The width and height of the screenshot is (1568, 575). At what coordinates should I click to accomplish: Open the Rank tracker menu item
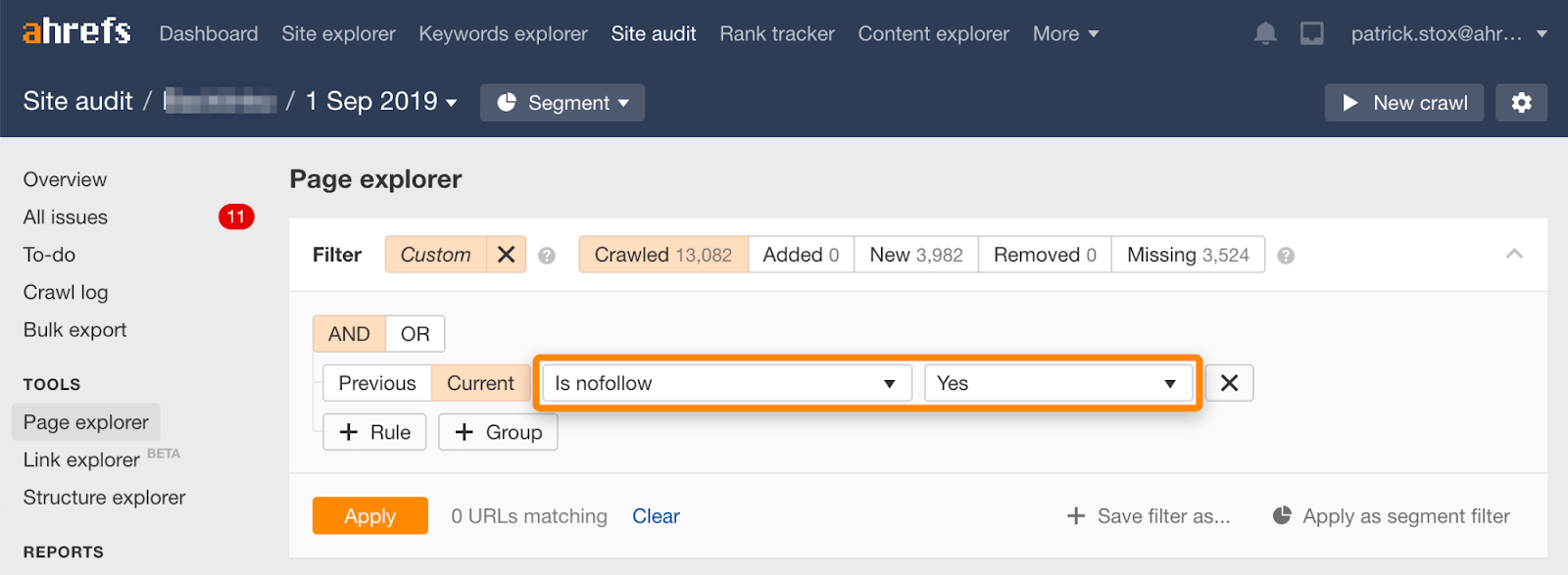coord(776,32)
